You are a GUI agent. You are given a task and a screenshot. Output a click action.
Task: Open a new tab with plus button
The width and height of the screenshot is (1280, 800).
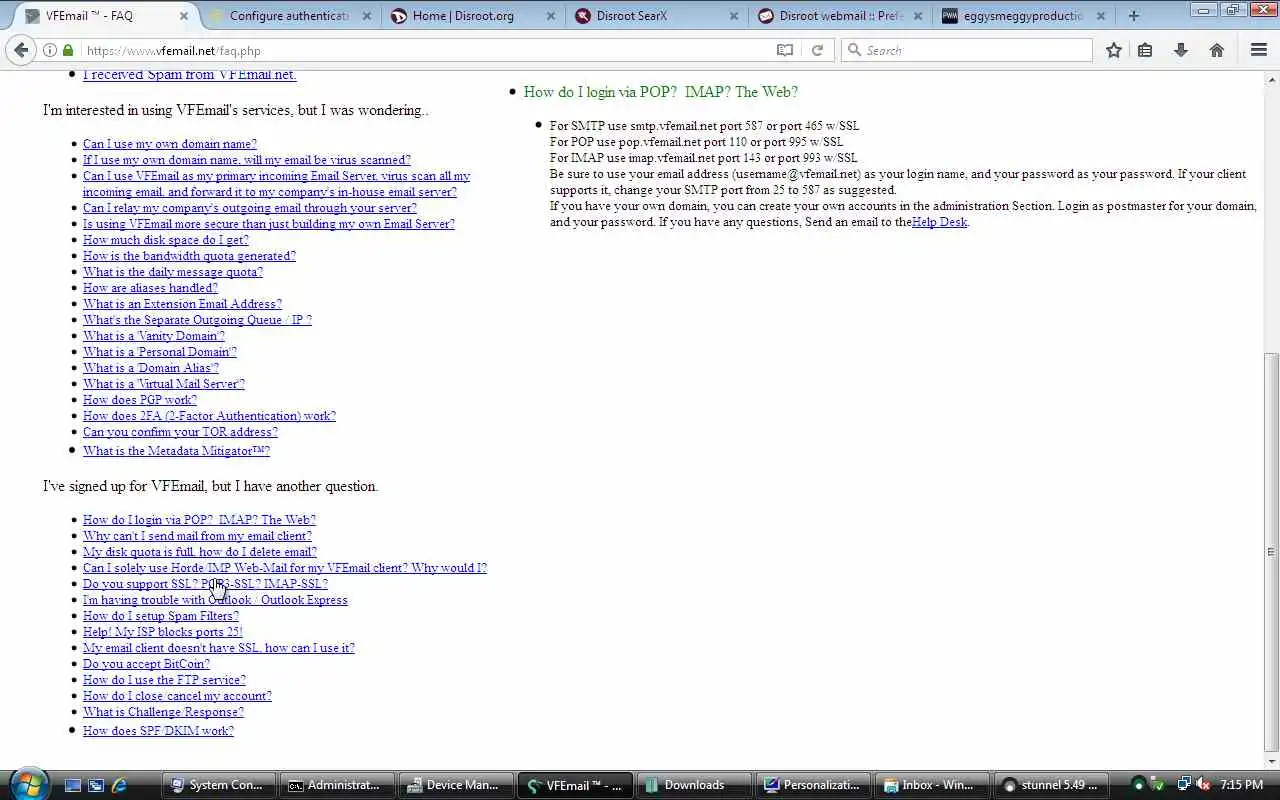pyautogui.click(x=1133, y=16)
